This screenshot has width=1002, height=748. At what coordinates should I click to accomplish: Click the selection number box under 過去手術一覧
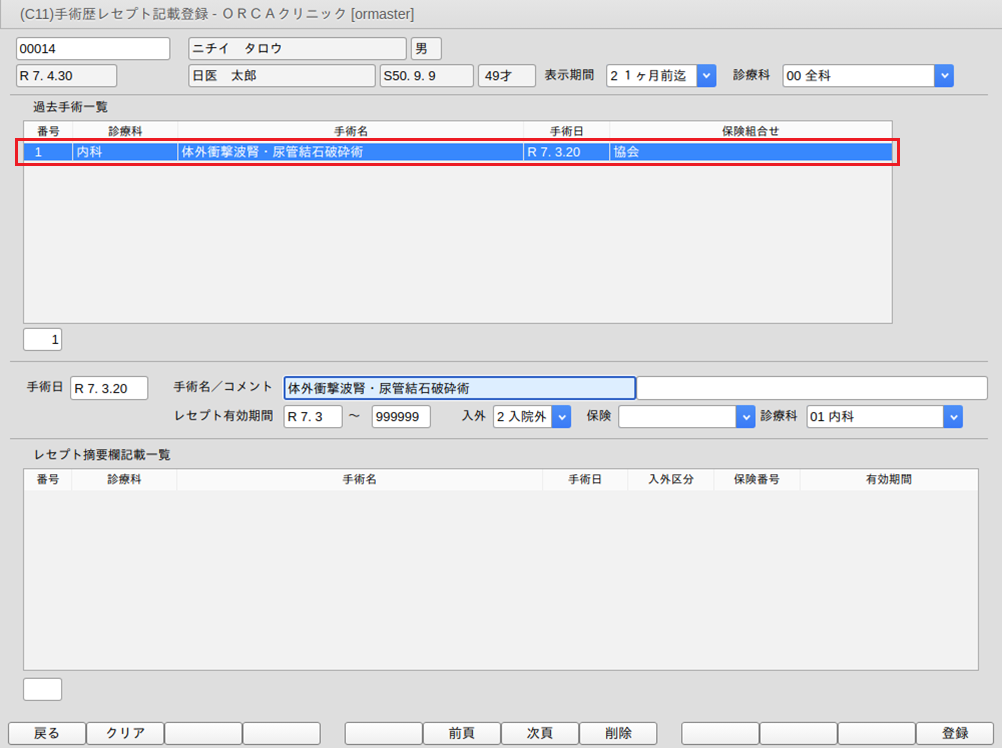pyautogui.click(x=43, y=340)
